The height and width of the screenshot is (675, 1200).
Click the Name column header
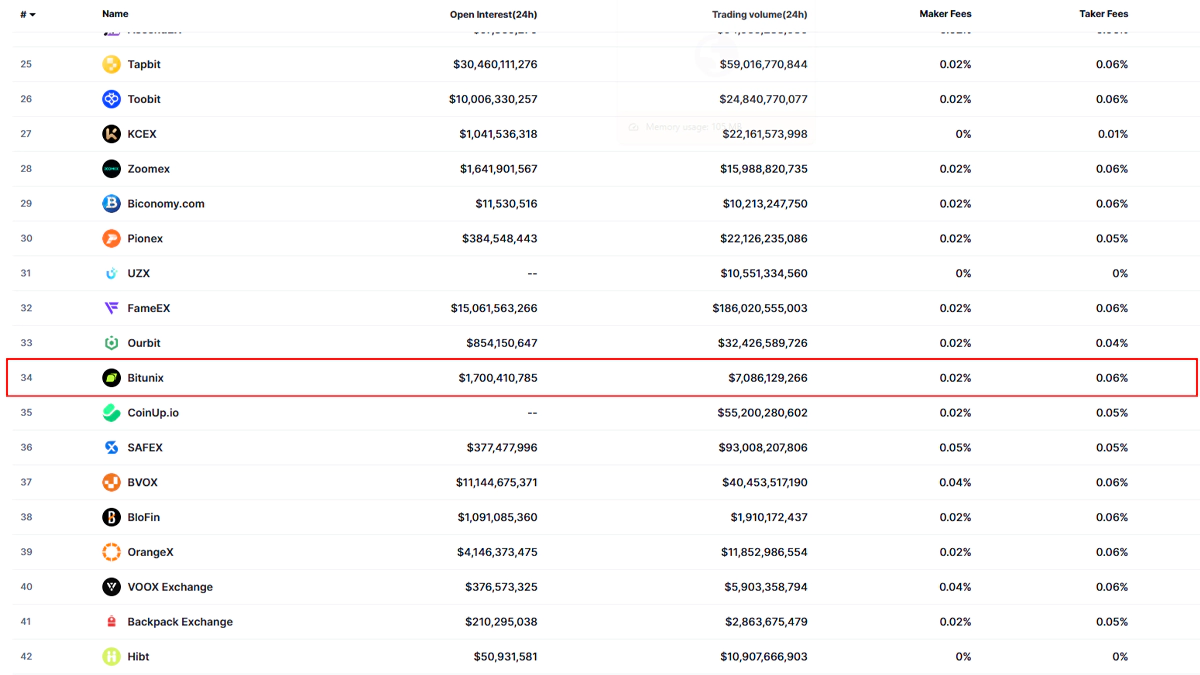pos(115,14)
